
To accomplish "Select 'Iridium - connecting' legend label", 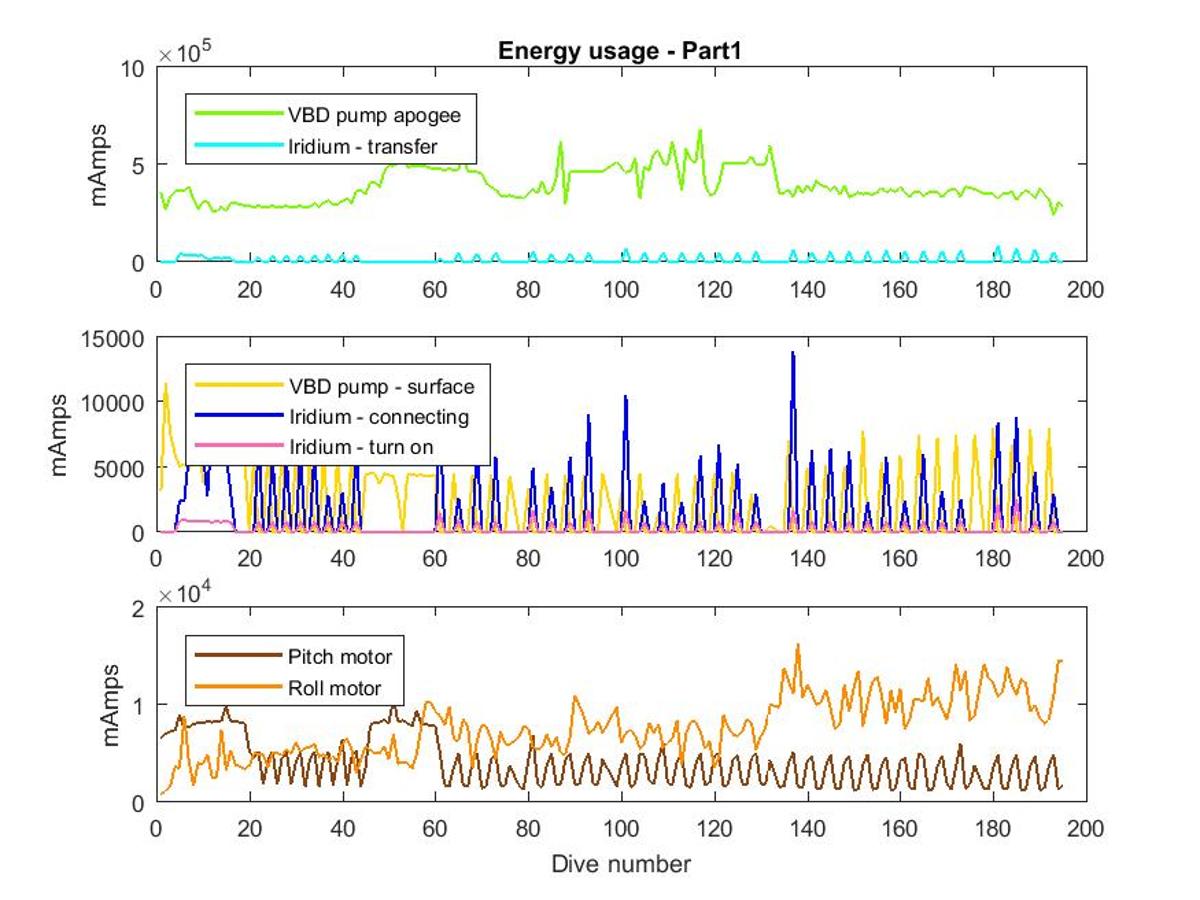I will click(x=378, y=416).
